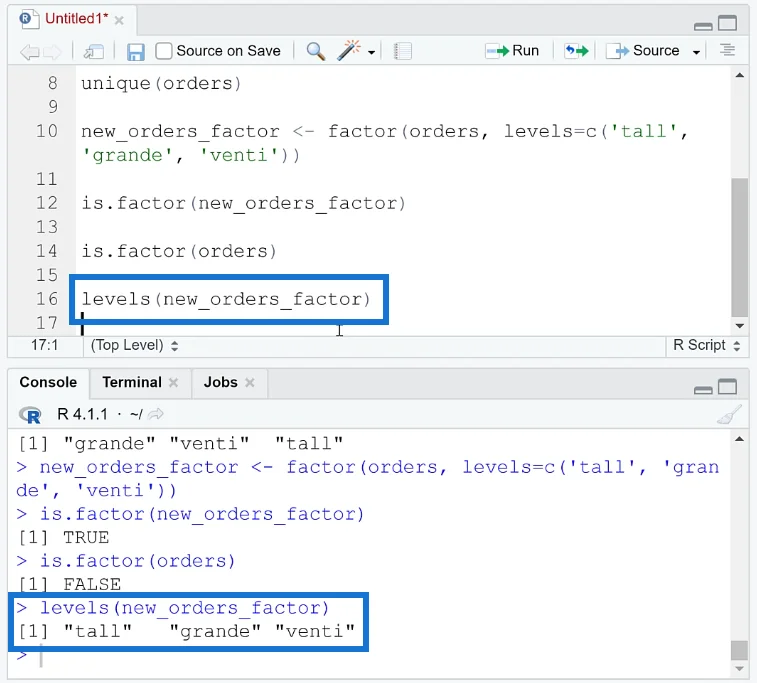Clear console with broom icon

[x=729, y=415]
